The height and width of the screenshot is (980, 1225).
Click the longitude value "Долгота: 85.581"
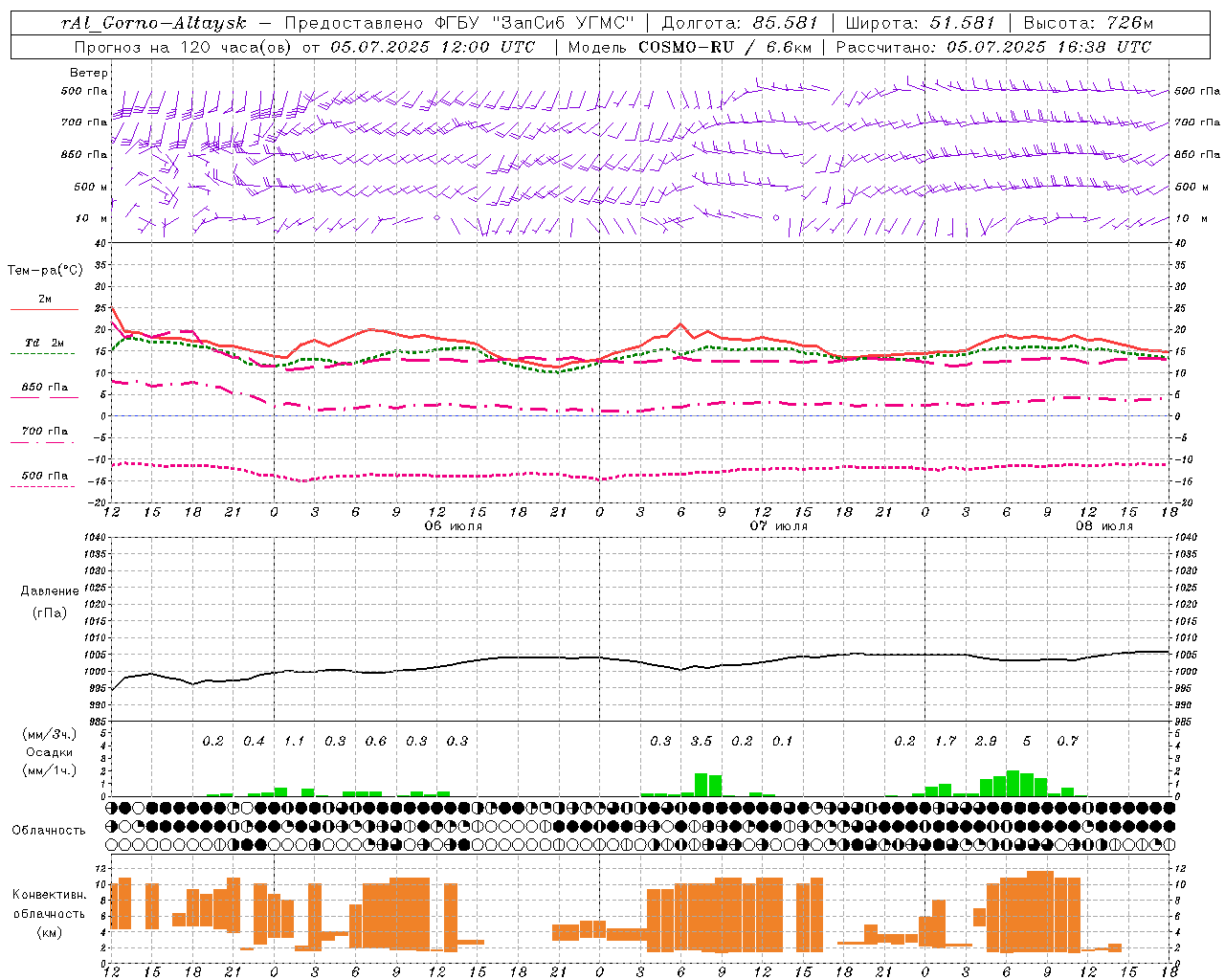pos(740,23)
